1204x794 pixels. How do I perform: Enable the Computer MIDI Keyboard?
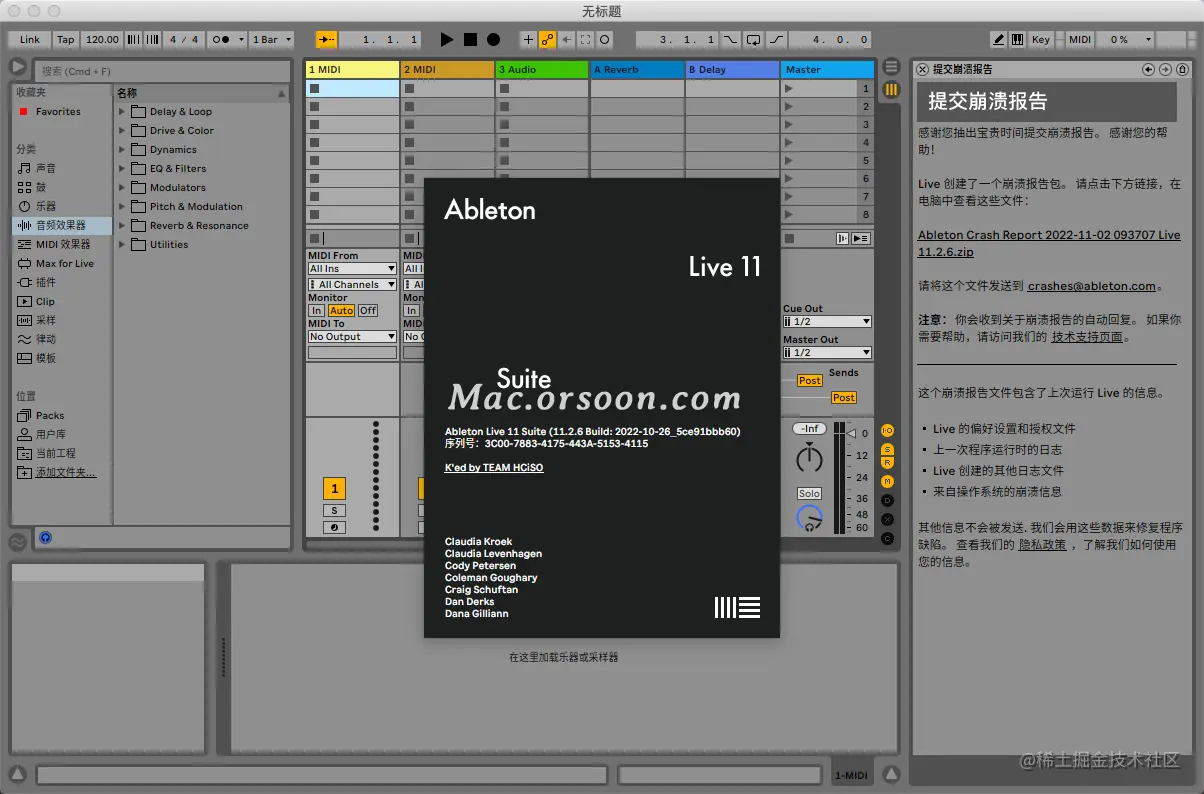1017,40
